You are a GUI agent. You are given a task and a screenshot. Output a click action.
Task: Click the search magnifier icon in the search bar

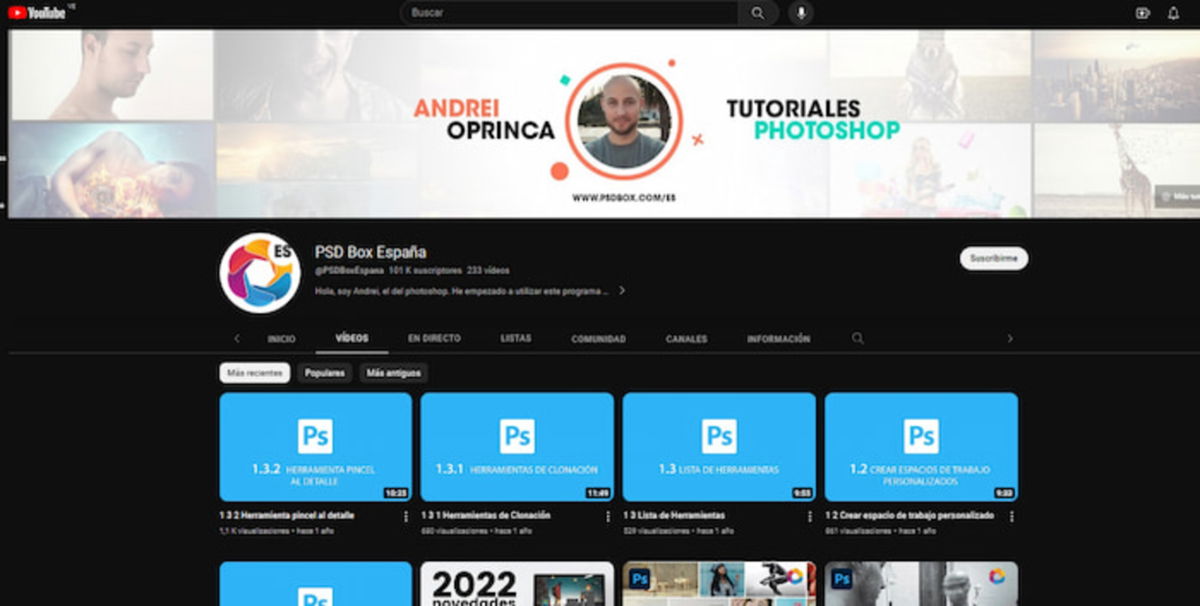click(x=757, y=13)
